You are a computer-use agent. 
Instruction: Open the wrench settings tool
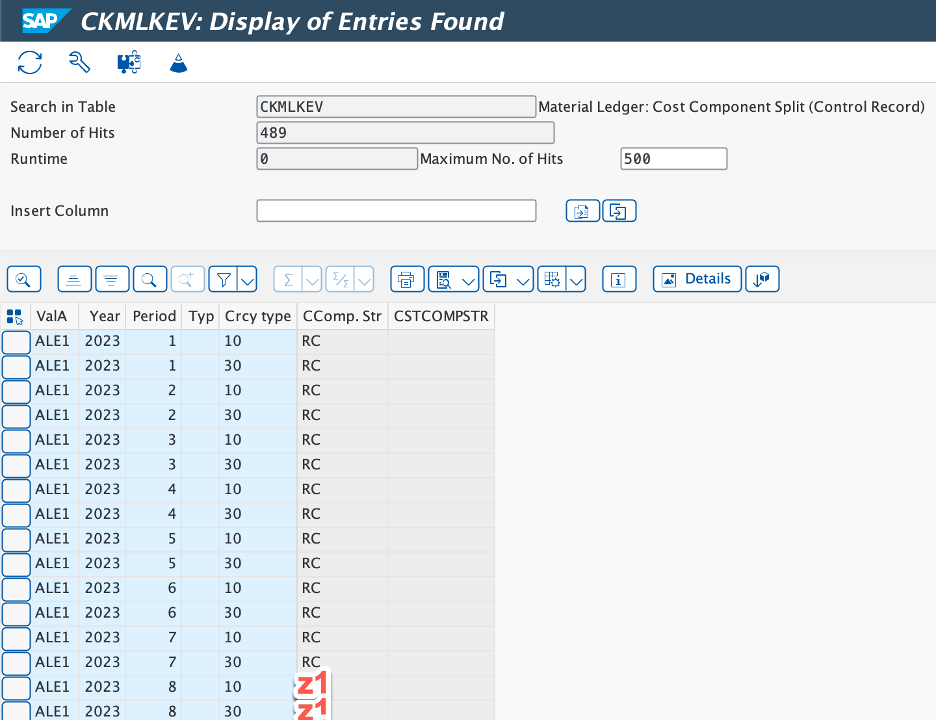tap(79, 62)
